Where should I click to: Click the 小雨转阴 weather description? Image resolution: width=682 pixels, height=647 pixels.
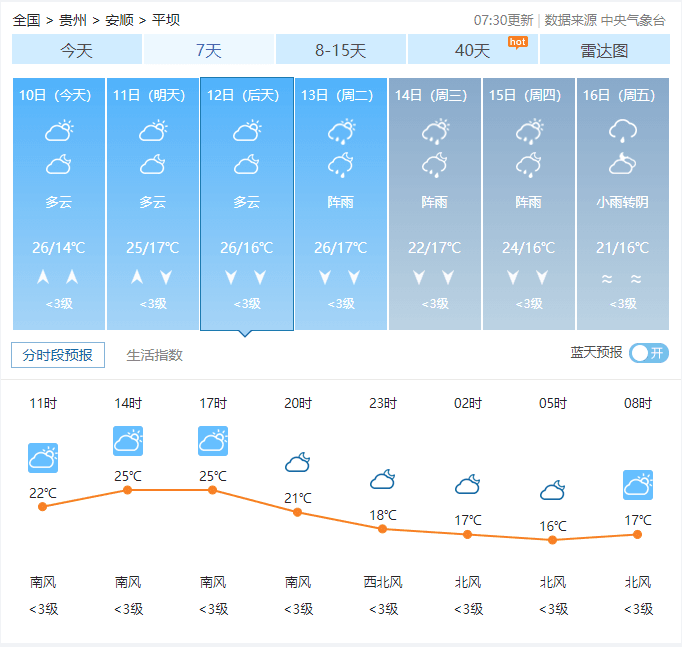(x=623, y=202)
